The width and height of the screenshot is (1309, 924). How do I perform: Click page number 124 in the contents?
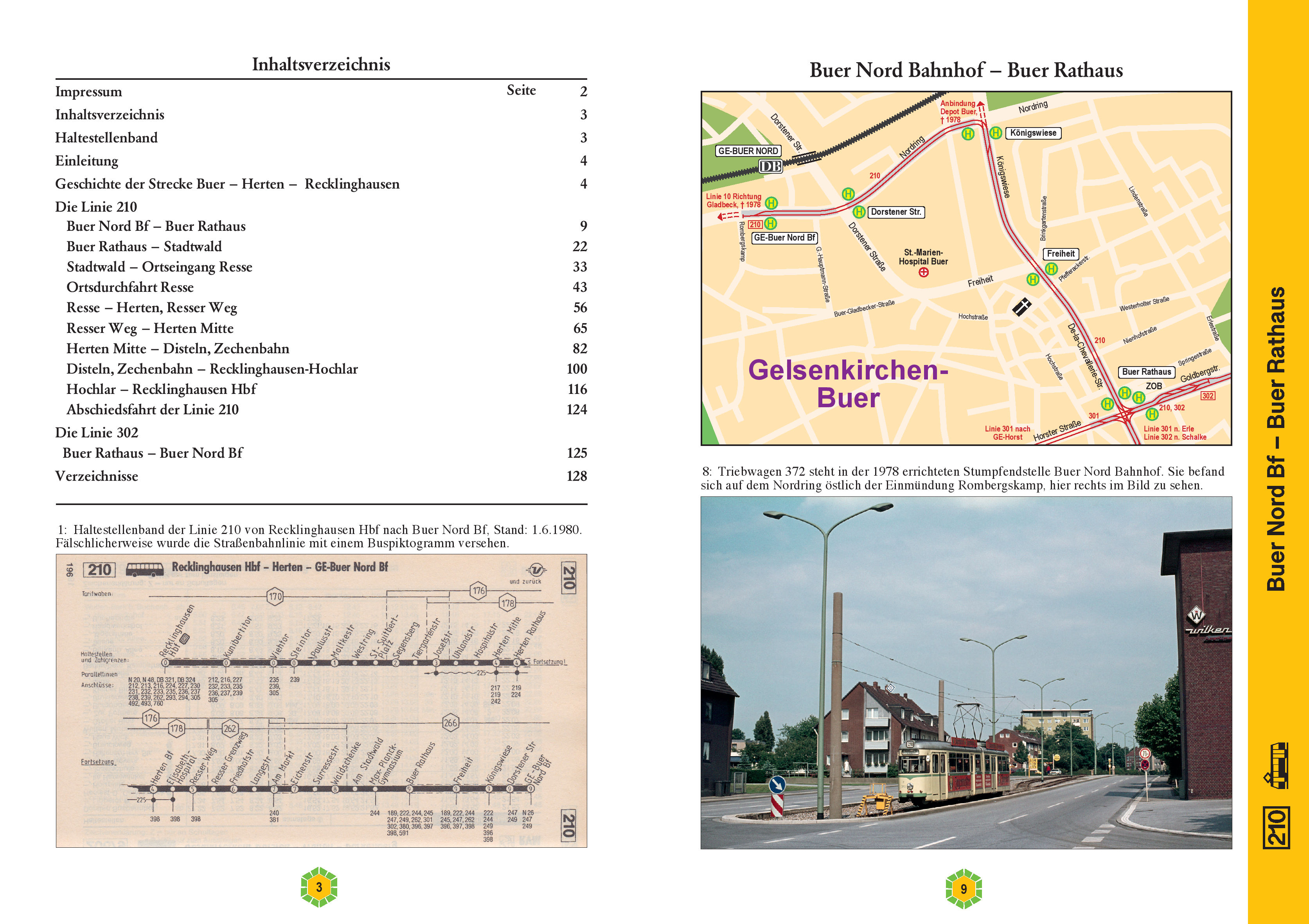pyautogui.click(x=577, y=410)
